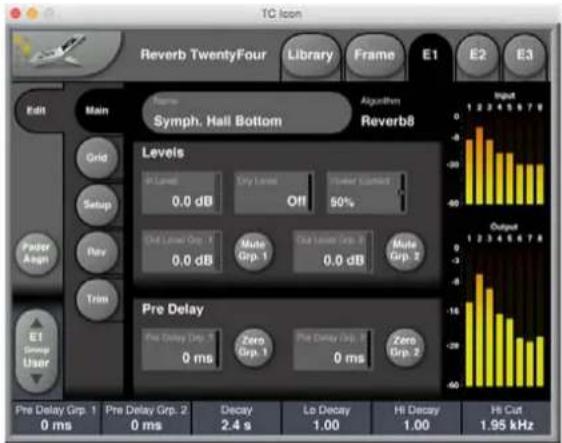Viewport: 562px width, 443px height.
Task: Select the Decay 2.4 s fader cell
Action: tap(237, 418)
